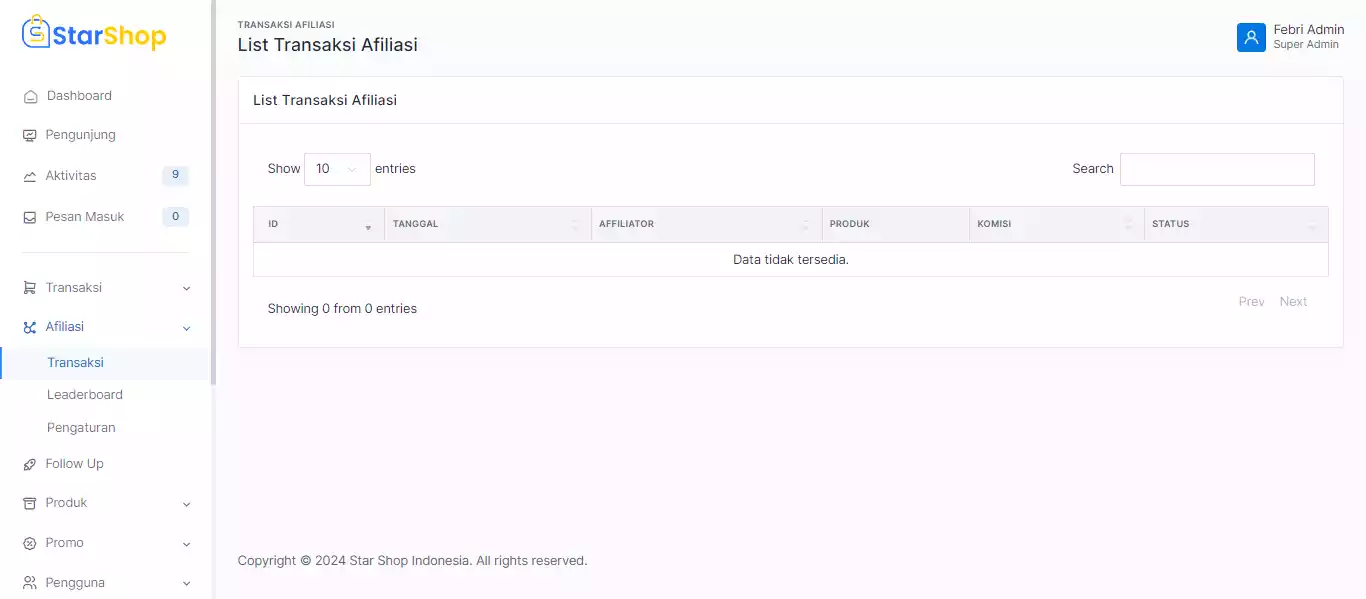Expand the Produk menu

click(x=106, y=503)
